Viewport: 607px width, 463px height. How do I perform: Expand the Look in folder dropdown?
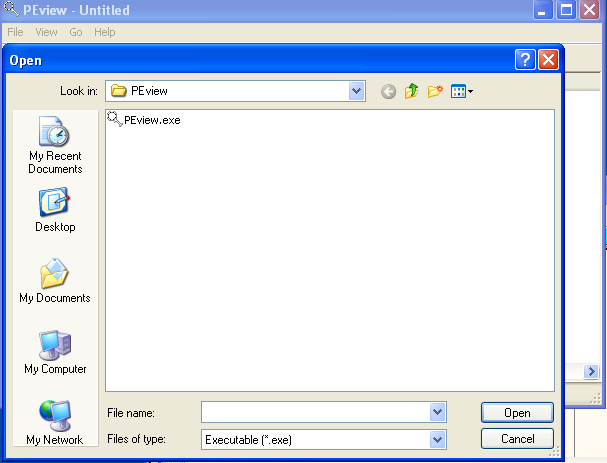[x=356, y=91]
